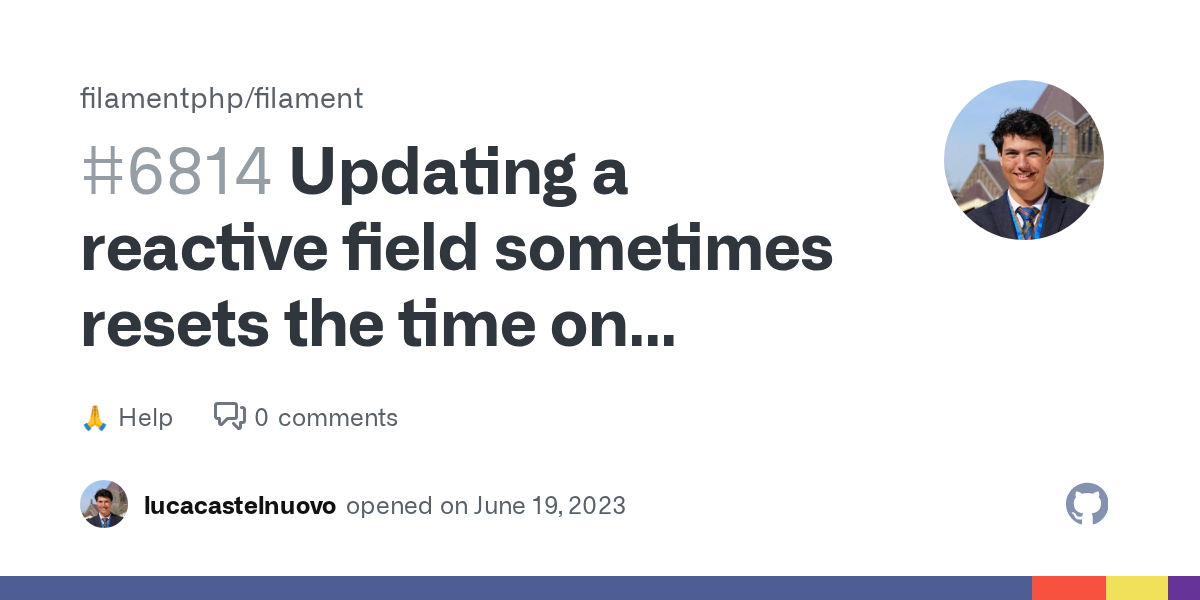Select the "Help" category label
The image size is (1200, 600).
tap(145, 417)
